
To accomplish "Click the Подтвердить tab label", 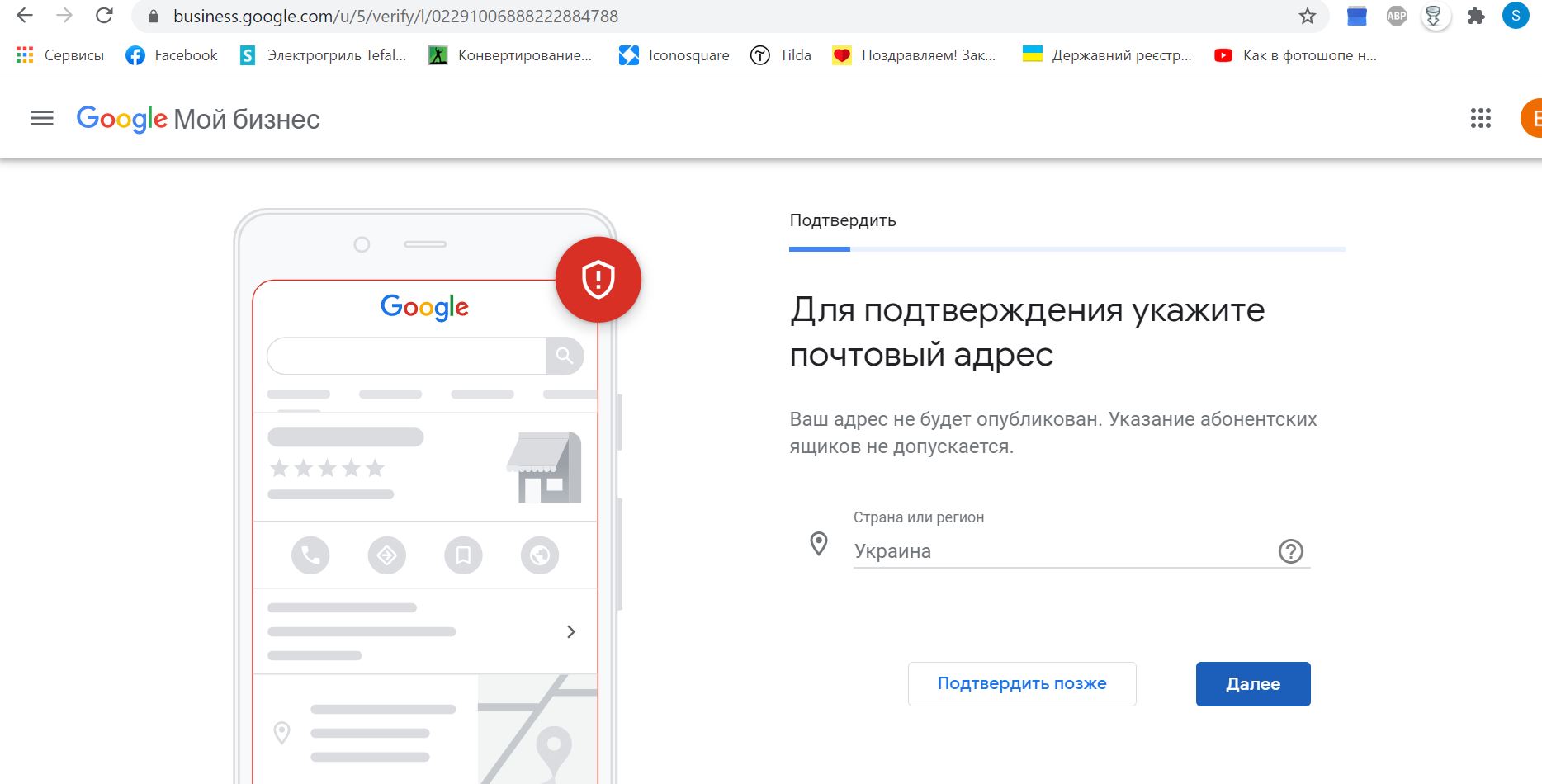I will tap(843, 220).
